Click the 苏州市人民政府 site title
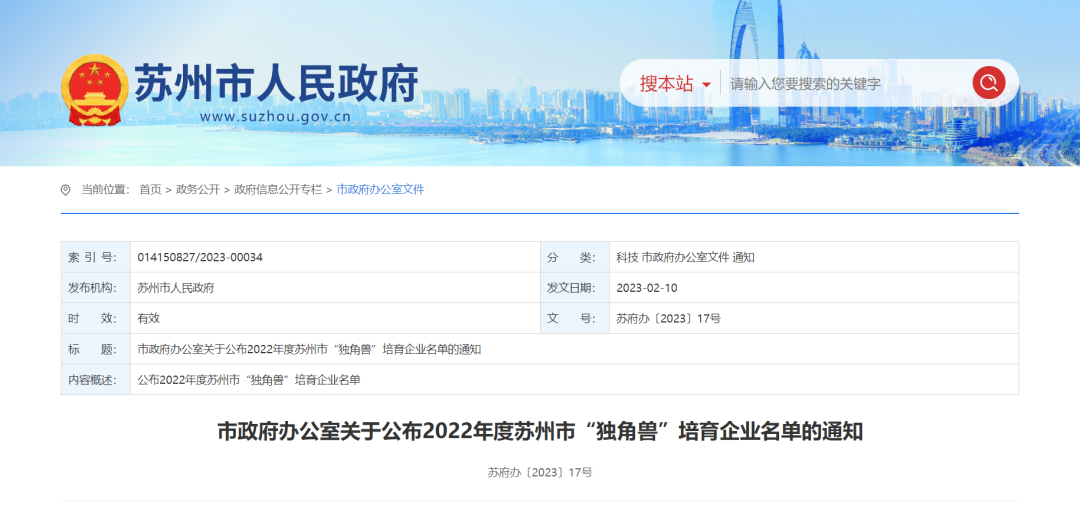The width and height of the screenshot is (1080, 513). 276,83
